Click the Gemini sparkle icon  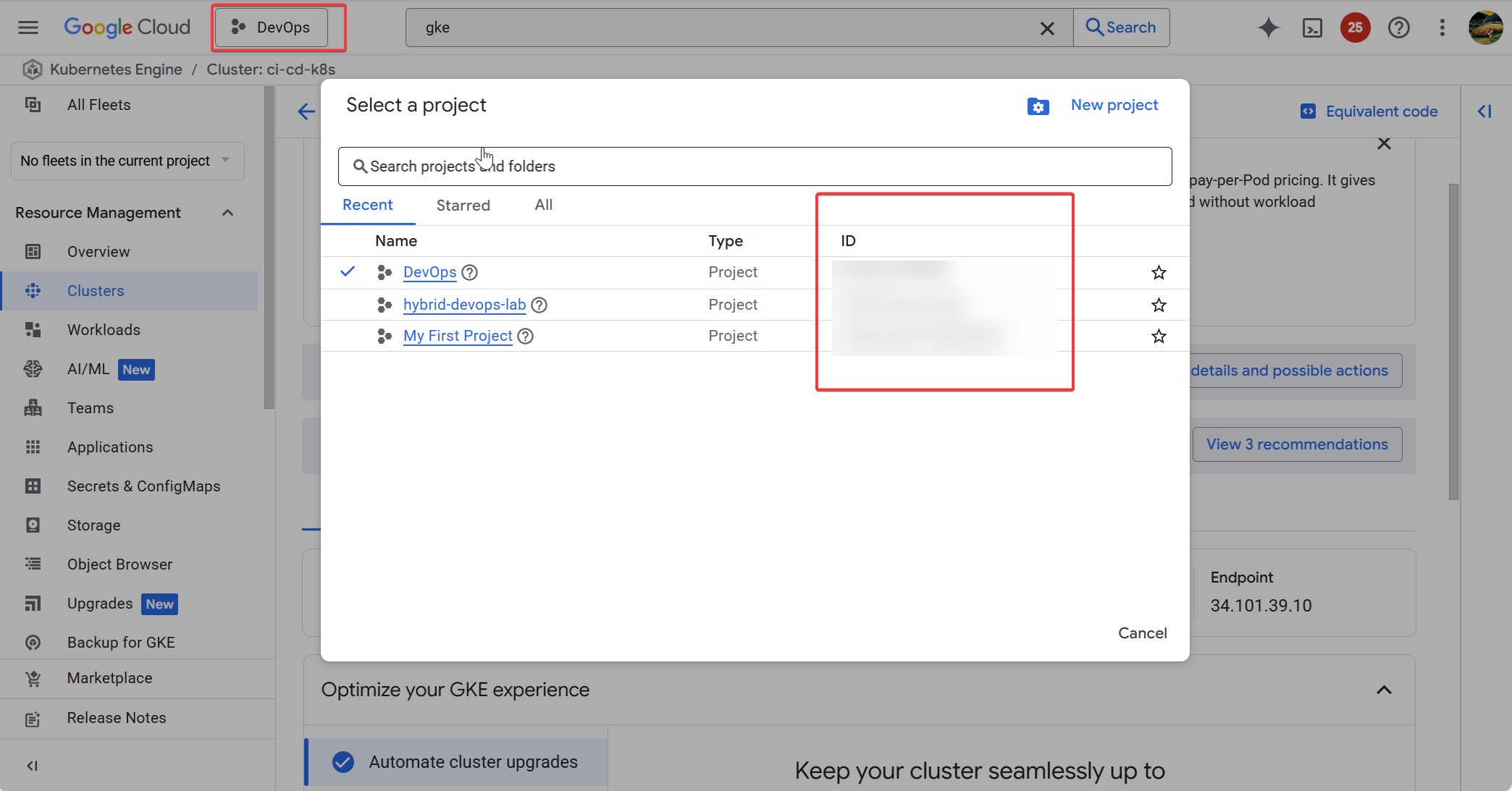[x=1268, y=28]
